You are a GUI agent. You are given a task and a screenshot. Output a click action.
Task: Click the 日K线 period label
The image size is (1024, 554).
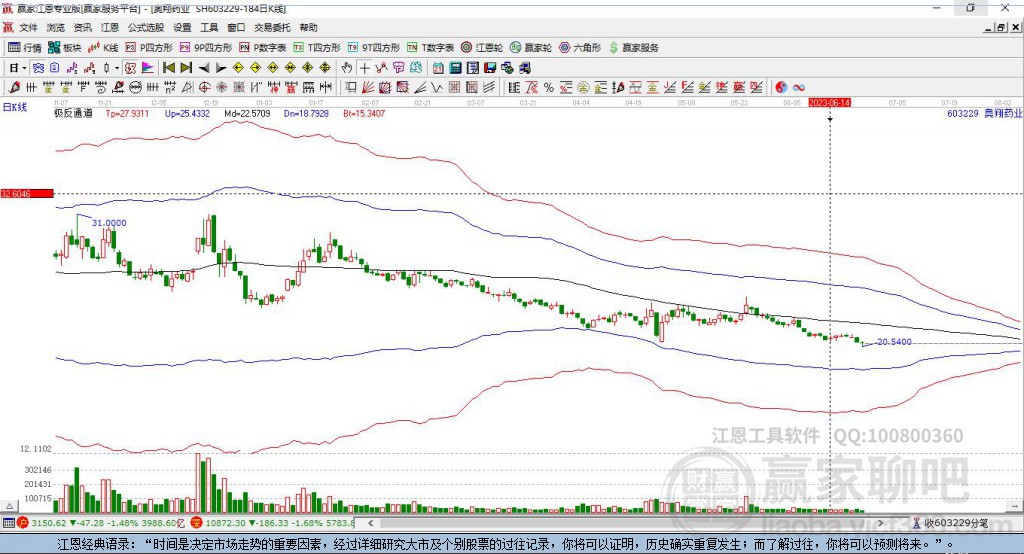[x=14, y=107]
